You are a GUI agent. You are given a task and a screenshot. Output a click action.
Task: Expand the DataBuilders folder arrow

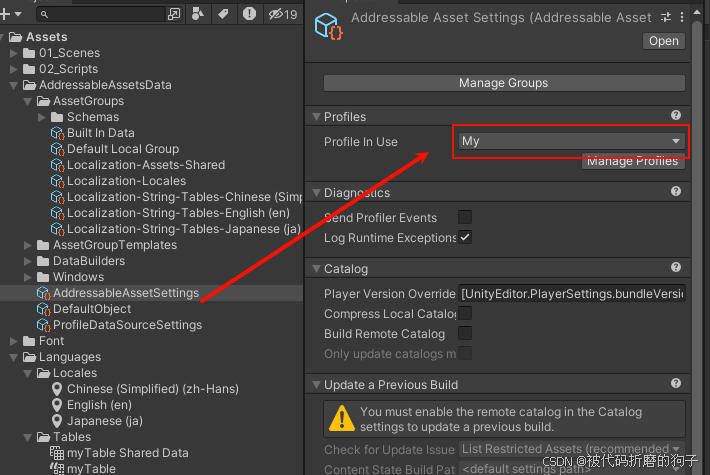[28, 261]
